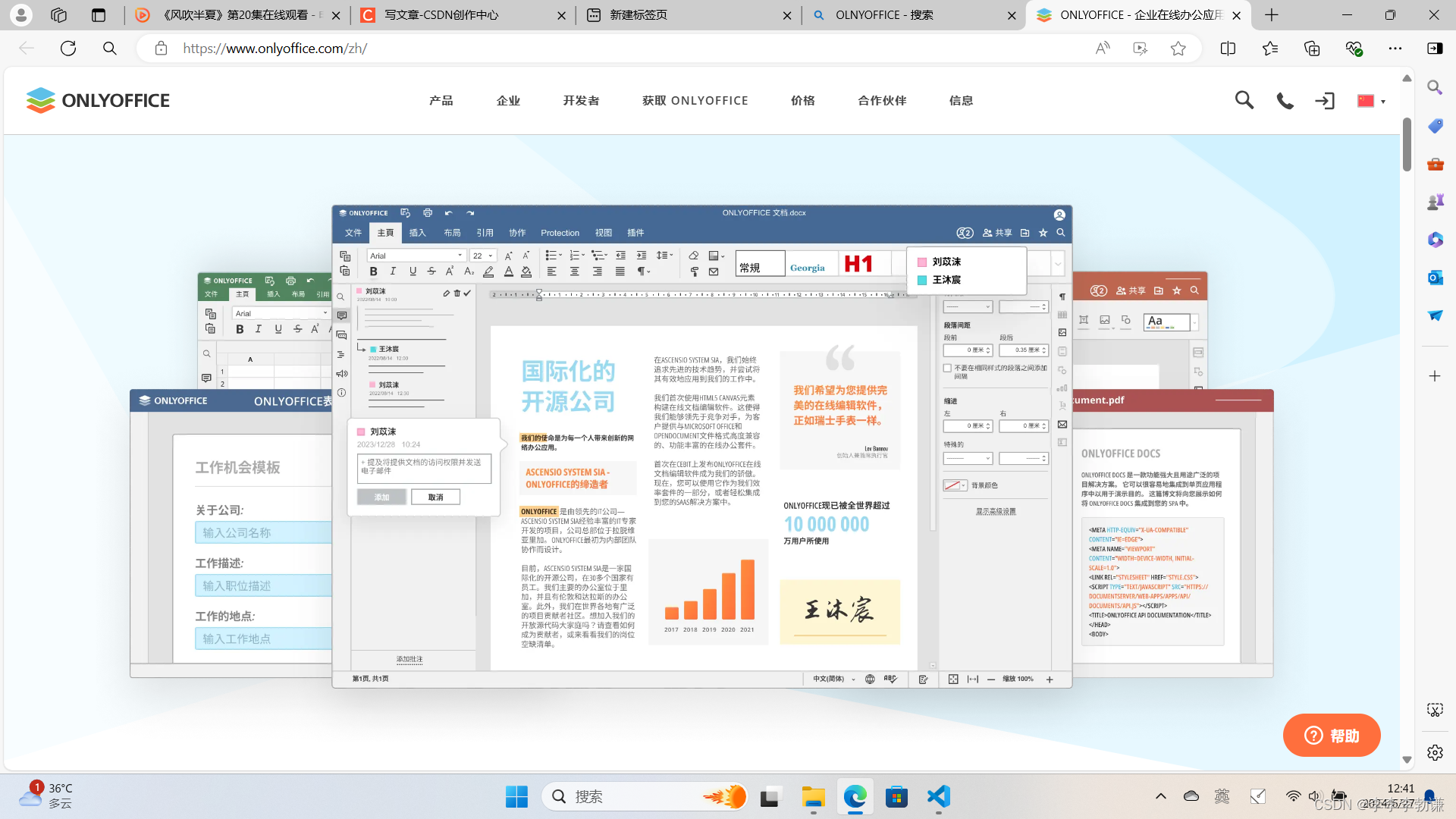The height and width of the screenshot is (819, 1456).
Task: Click the orange 帮助 help button
Action: (x=1332, y=735)
